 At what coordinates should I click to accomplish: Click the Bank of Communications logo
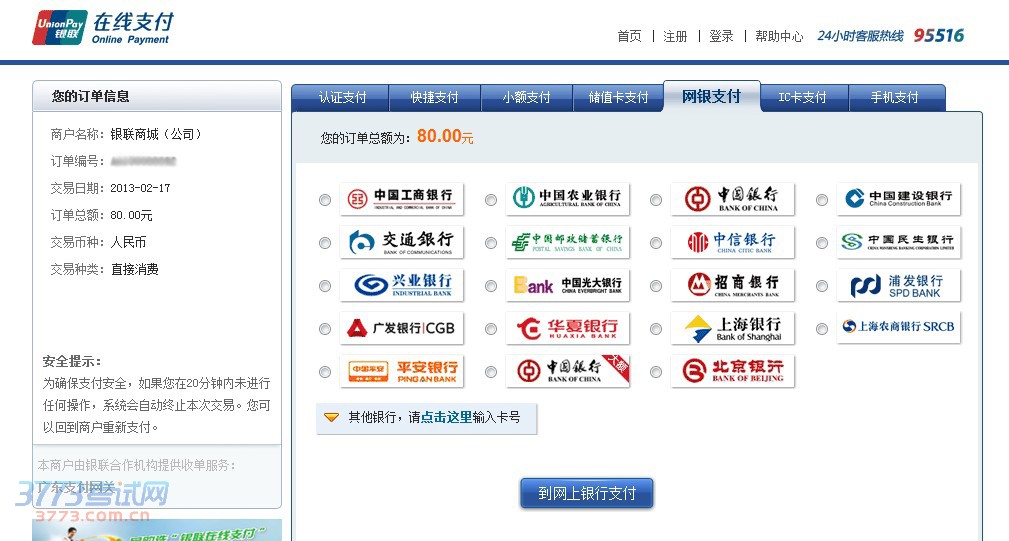click(401, 242)
